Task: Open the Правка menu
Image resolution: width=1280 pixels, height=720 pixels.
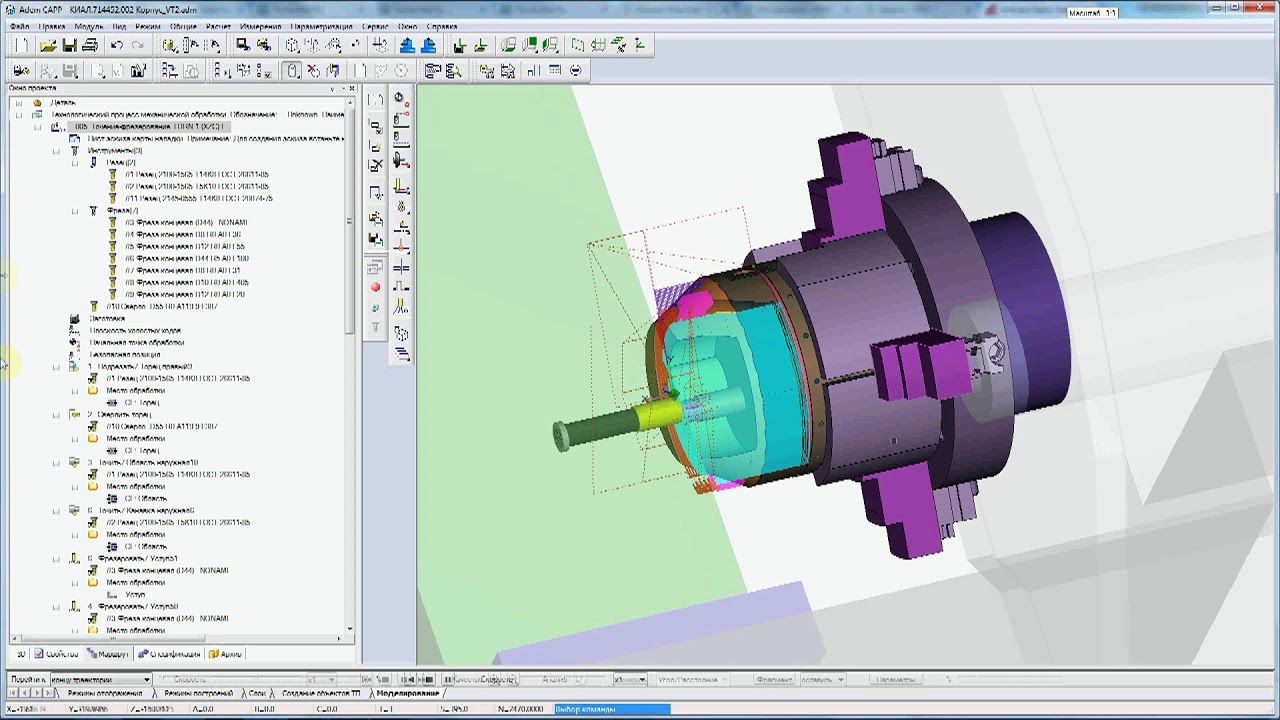Action: pyautogui.click(x=52, y=26)
